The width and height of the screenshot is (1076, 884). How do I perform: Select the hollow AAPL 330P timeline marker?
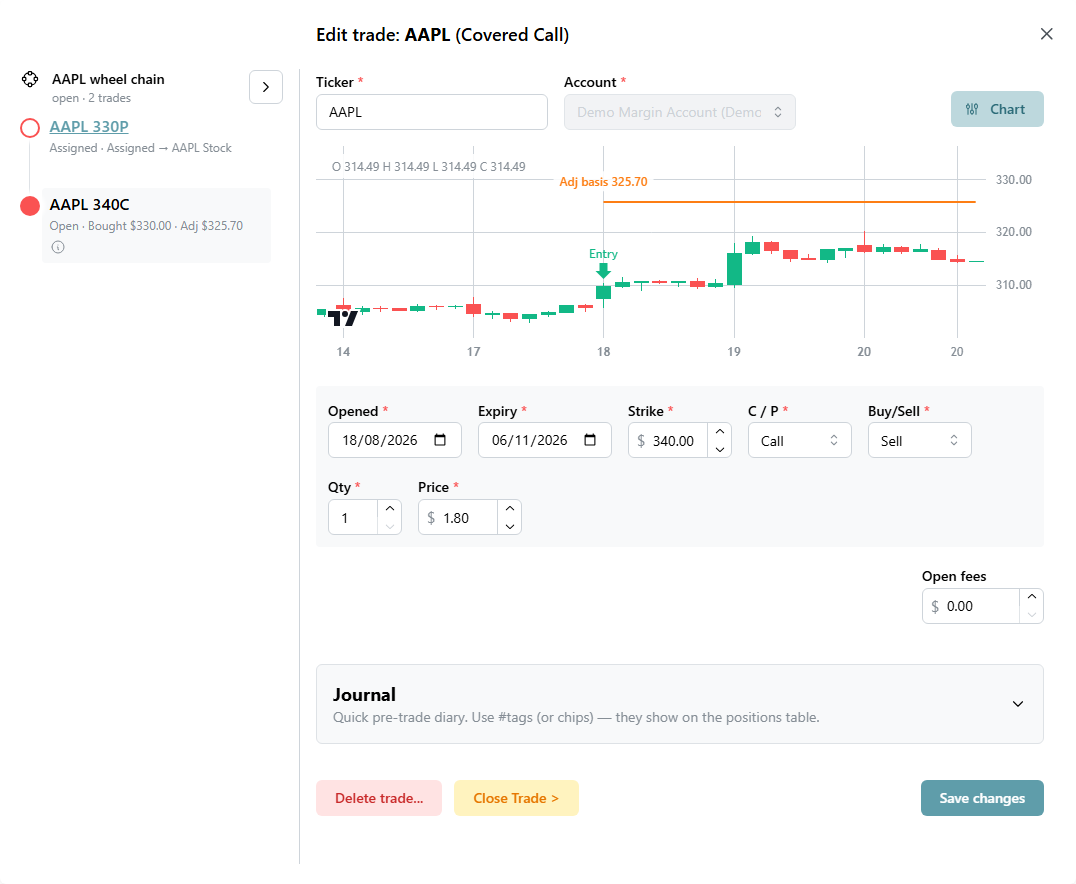[x=30, y=128]
